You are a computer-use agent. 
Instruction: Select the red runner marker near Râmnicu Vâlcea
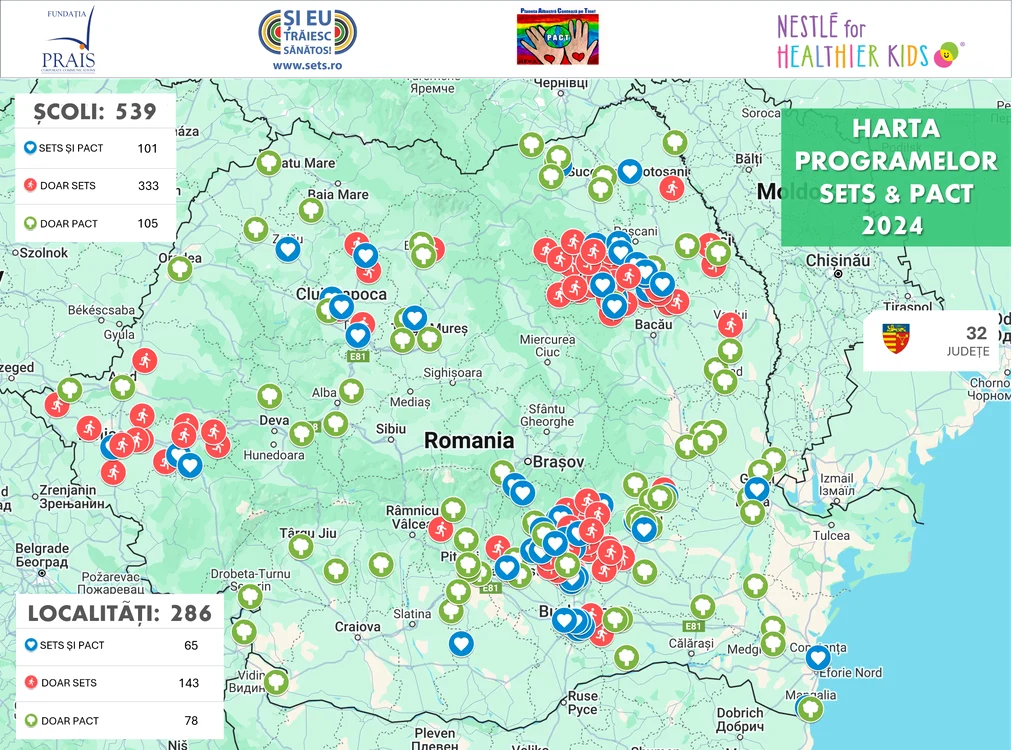click(x=441, y=529)
